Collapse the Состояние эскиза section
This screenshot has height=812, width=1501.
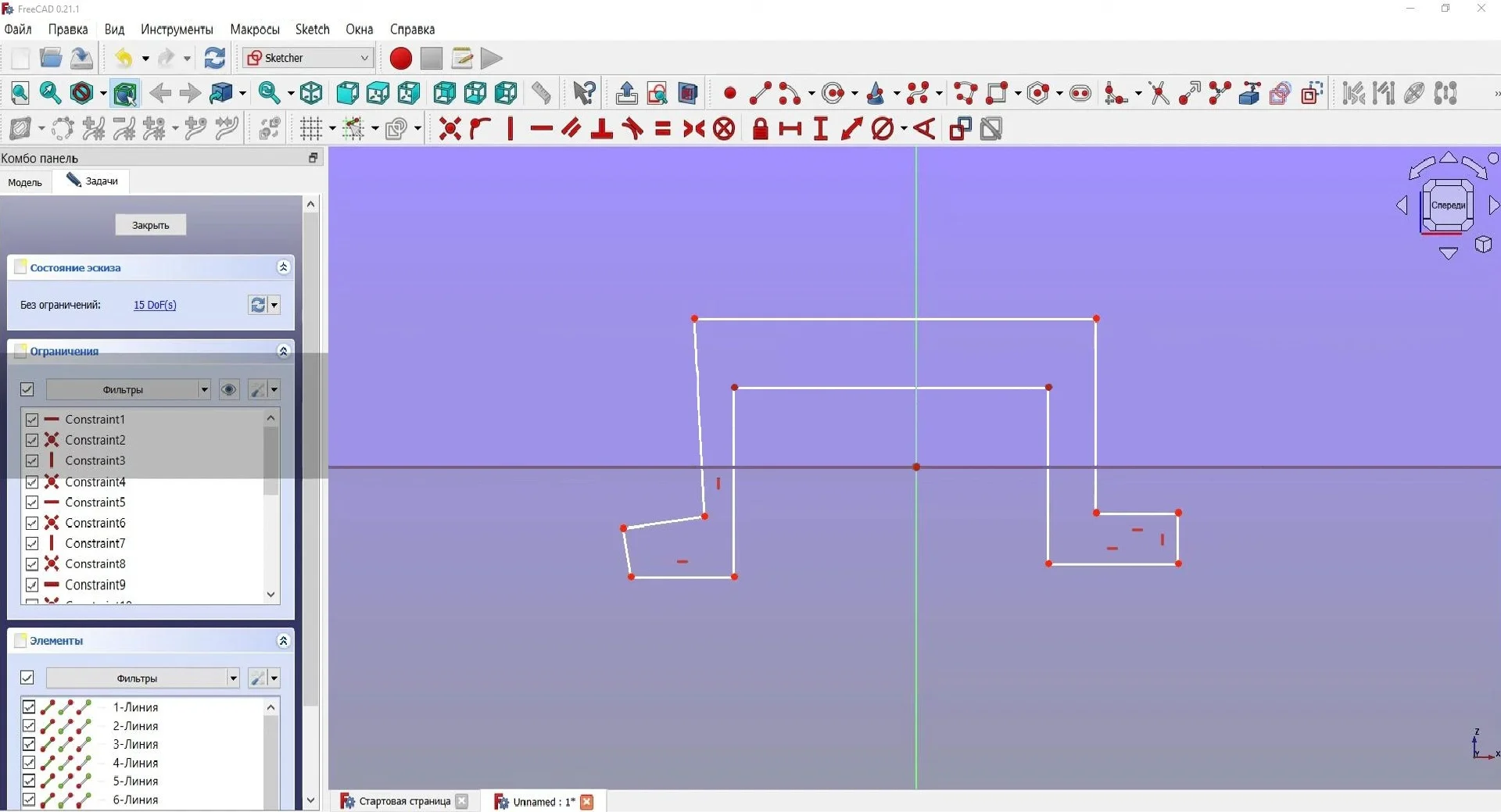[283, 268]
